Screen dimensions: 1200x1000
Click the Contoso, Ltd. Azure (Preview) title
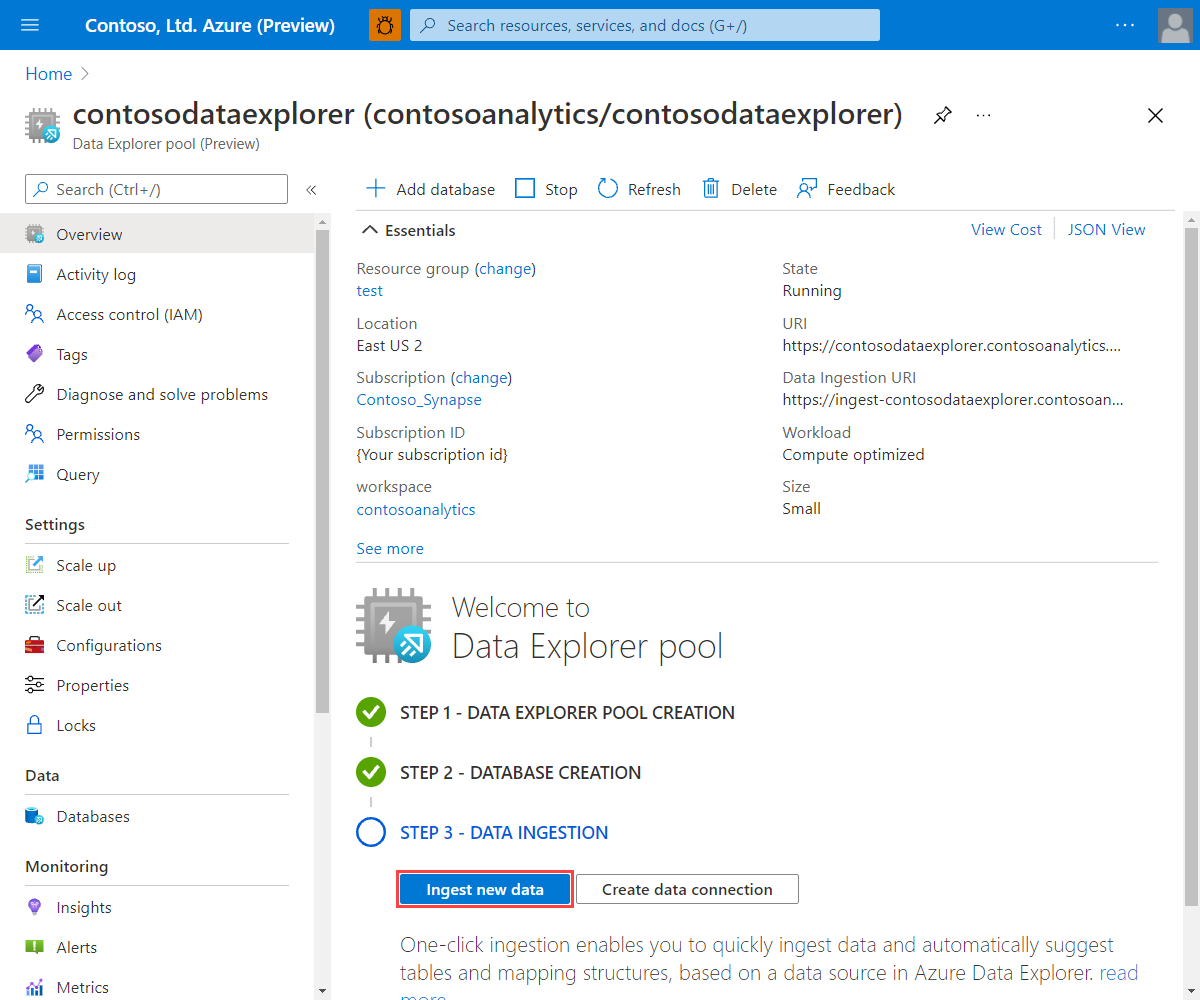(x=210, y=25)
